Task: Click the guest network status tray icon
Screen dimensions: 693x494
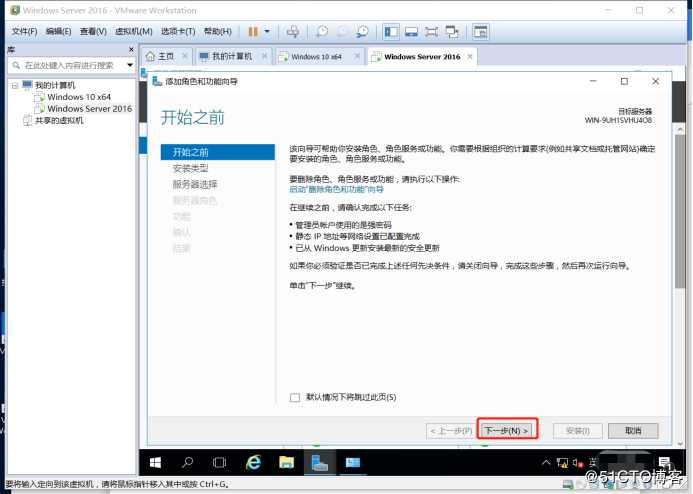Action: tap(562, 463)
